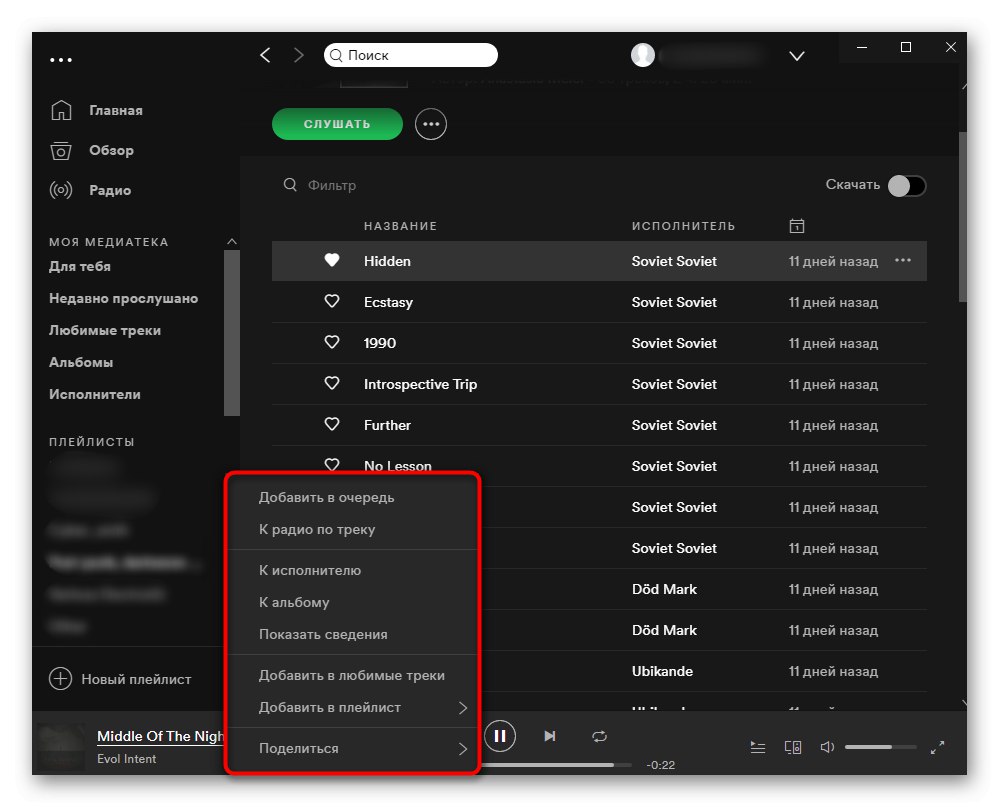Open more options for Hidden row
Image resolution: width=999 pixels, height=807 pixels.
click(903, 261)
